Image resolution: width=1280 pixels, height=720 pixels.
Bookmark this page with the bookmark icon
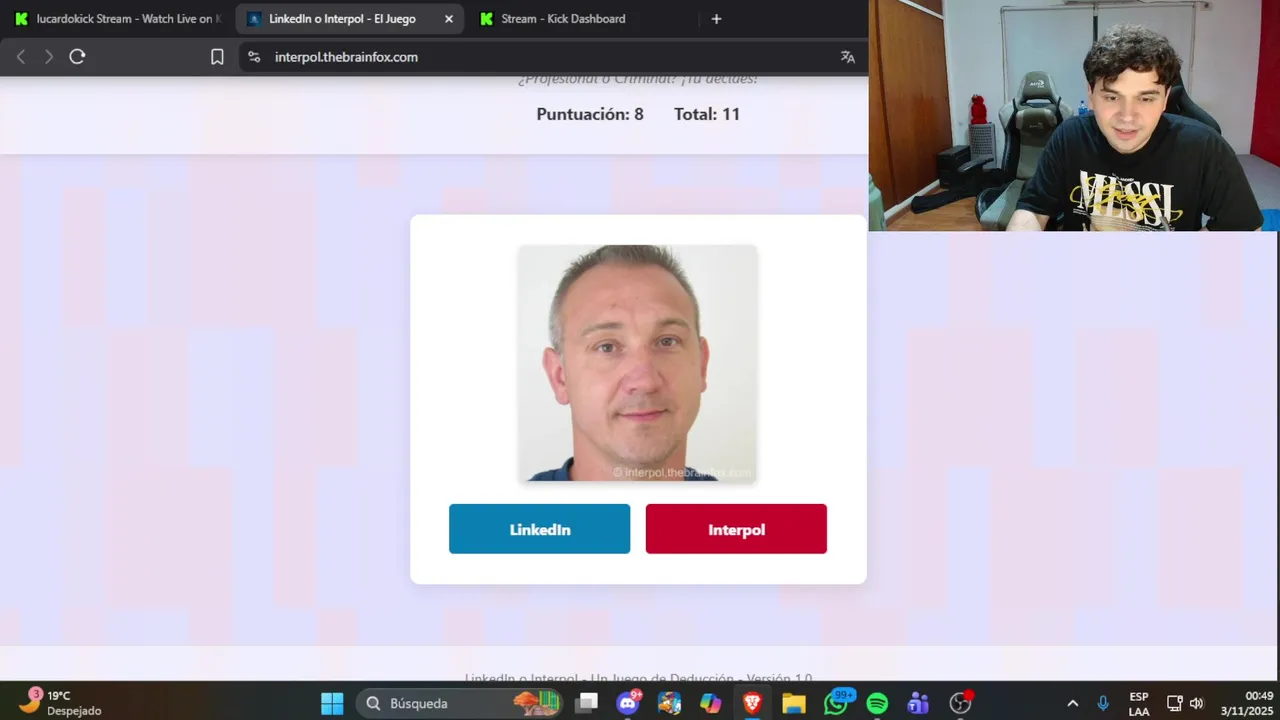pyautogui.click(x=217, y=57)
